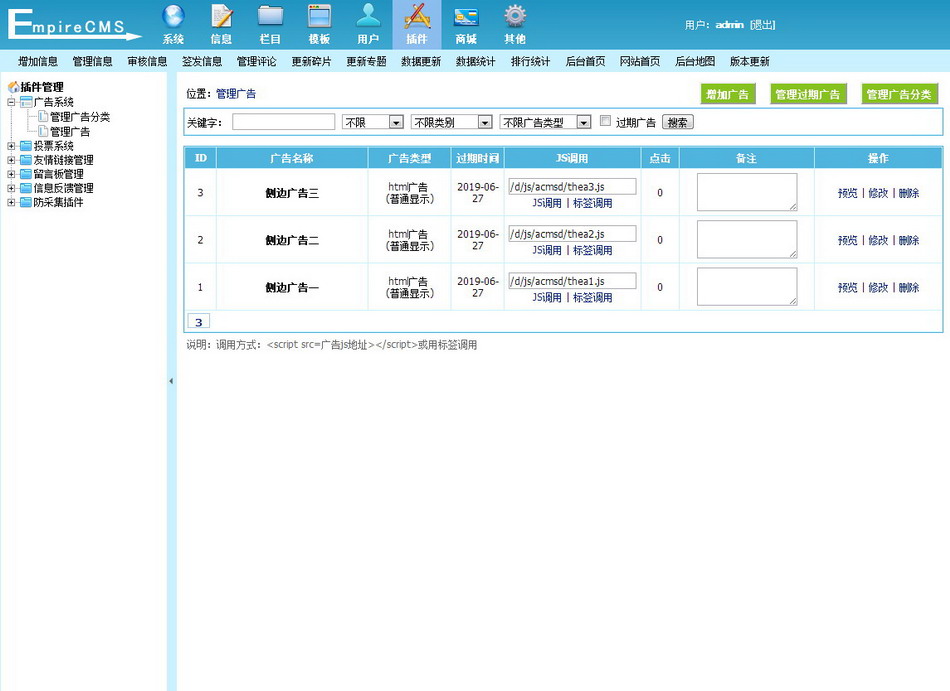Open the 不限 dropdown

(373, 122)
